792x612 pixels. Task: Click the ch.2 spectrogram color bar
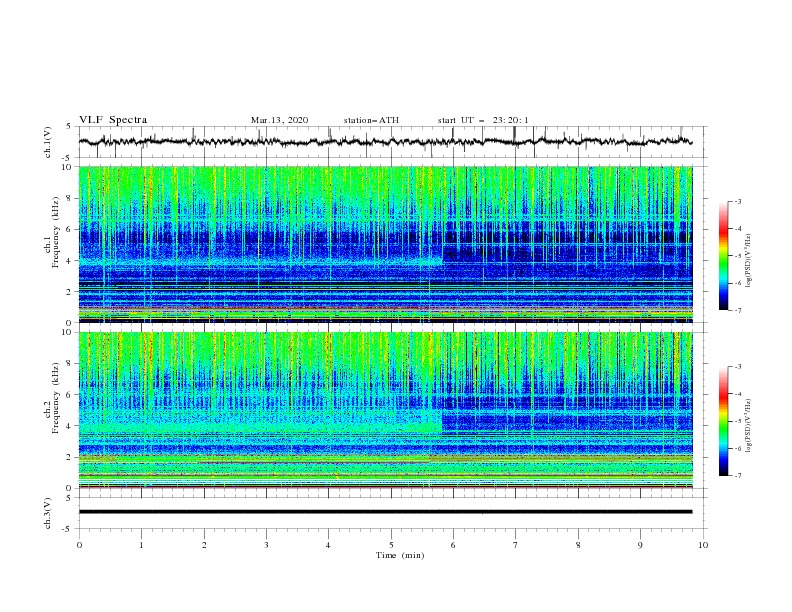point(723,421)
